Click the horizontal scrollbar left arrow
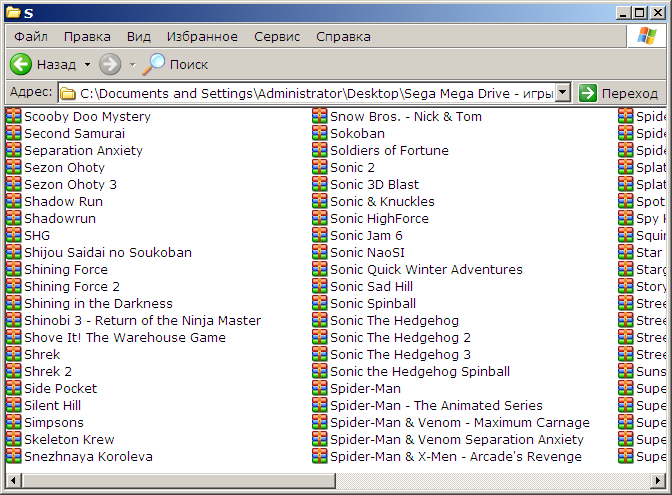The height and width of the screenshot is (495, 672). click(x=13, y=480)
